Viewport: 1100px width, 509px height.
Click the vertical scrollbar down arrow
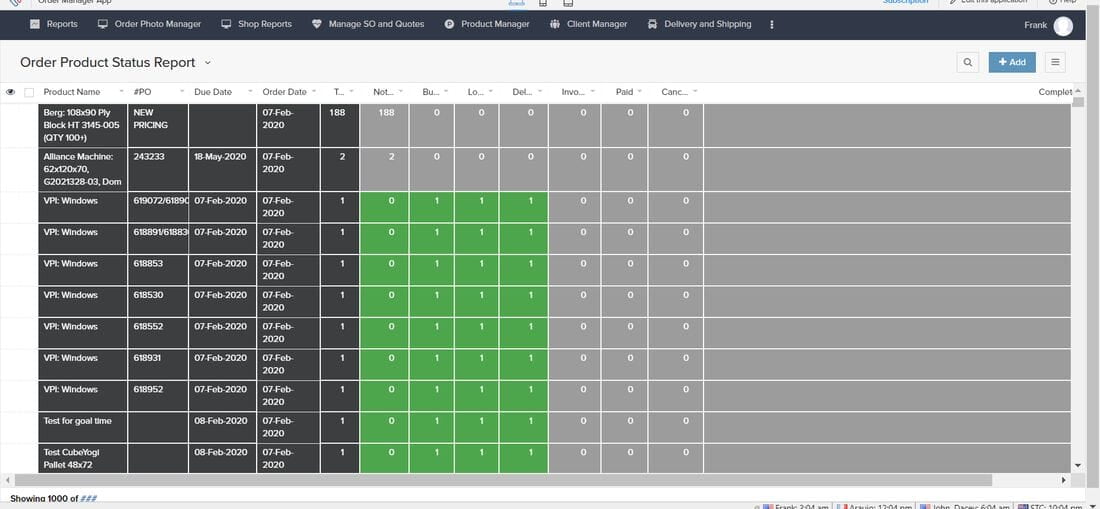coord(1078,466)
